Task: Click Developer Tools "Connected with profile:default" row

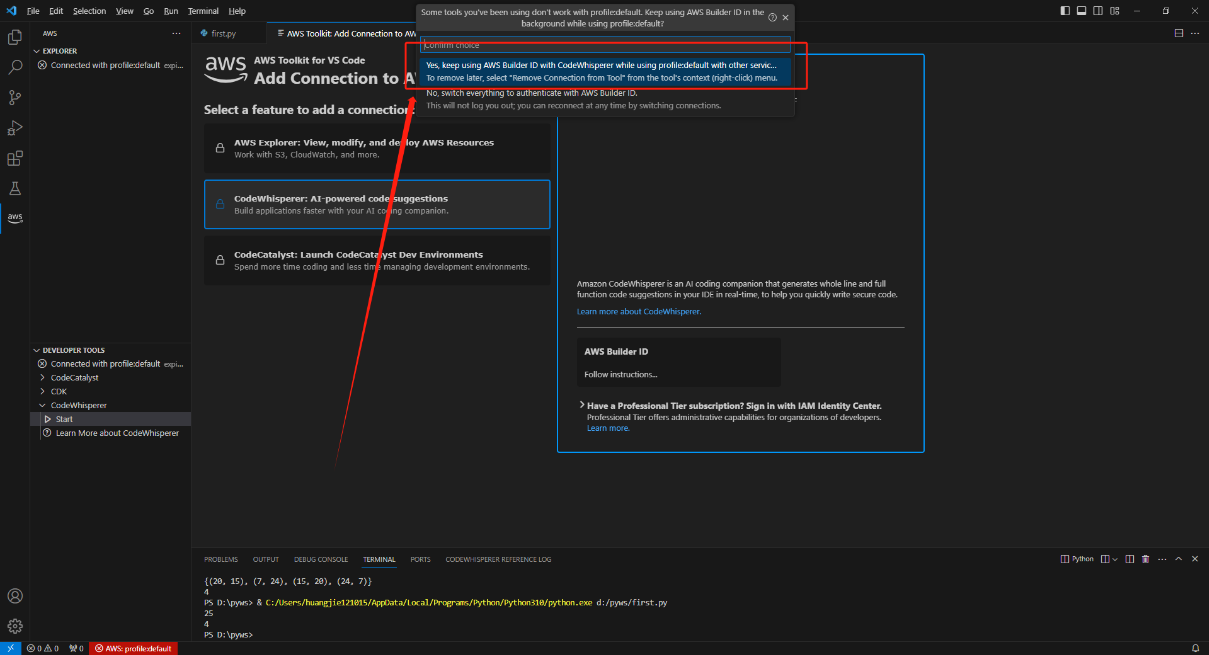Action: pyautogui.click(x=110, y=364)
